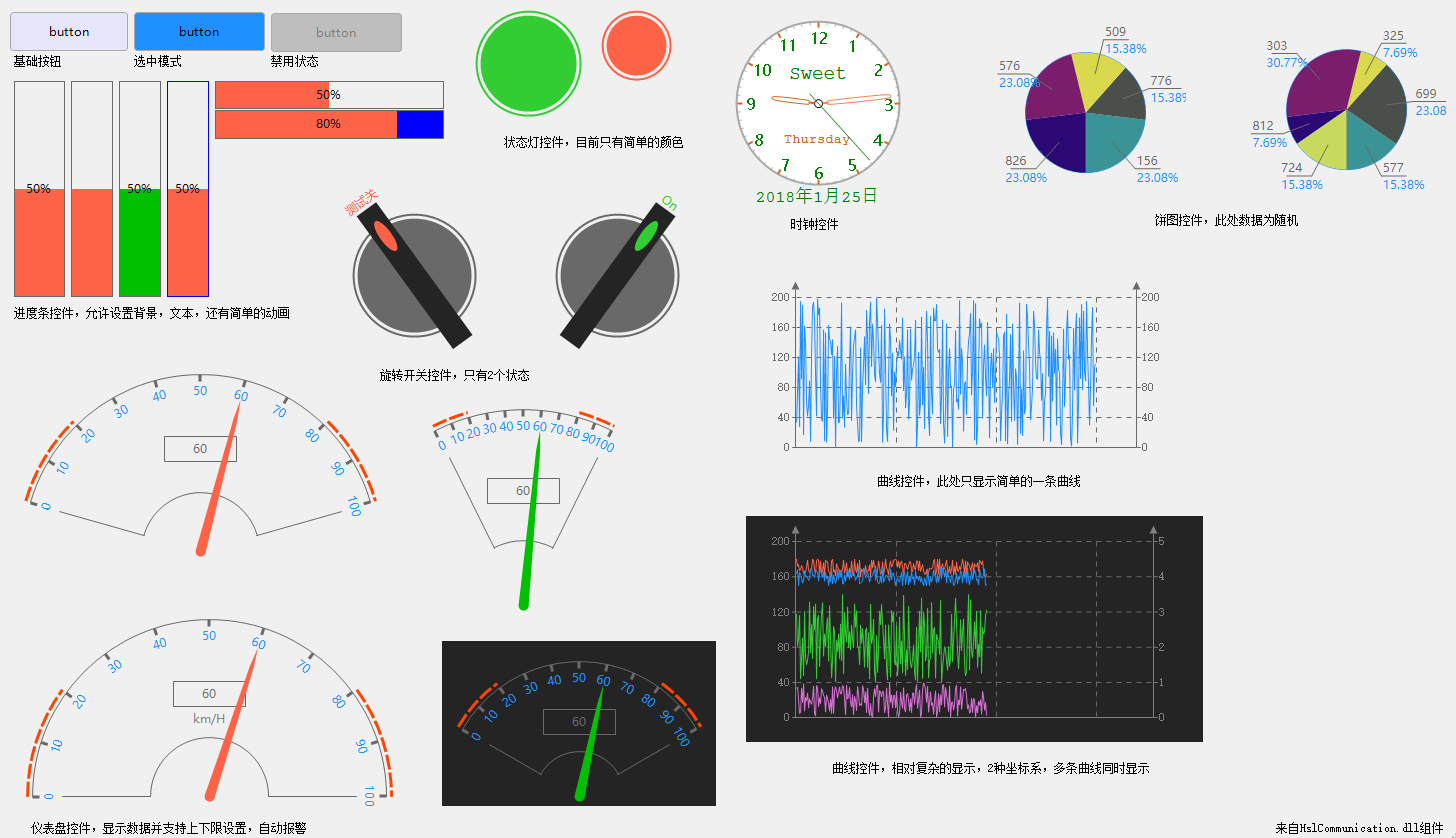This screenshot has width=1456, height=838.
Task: Click the Thursday text on the clock
Action: pos(817,140)
